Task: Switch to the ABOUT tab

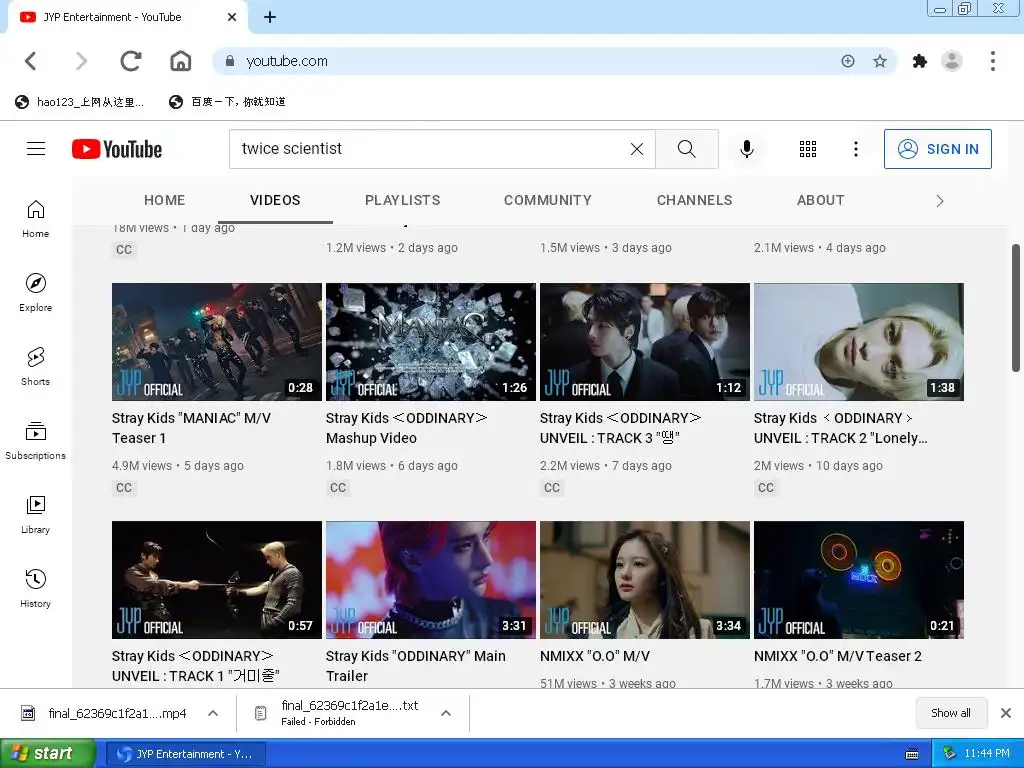Action: click(820, 200)
